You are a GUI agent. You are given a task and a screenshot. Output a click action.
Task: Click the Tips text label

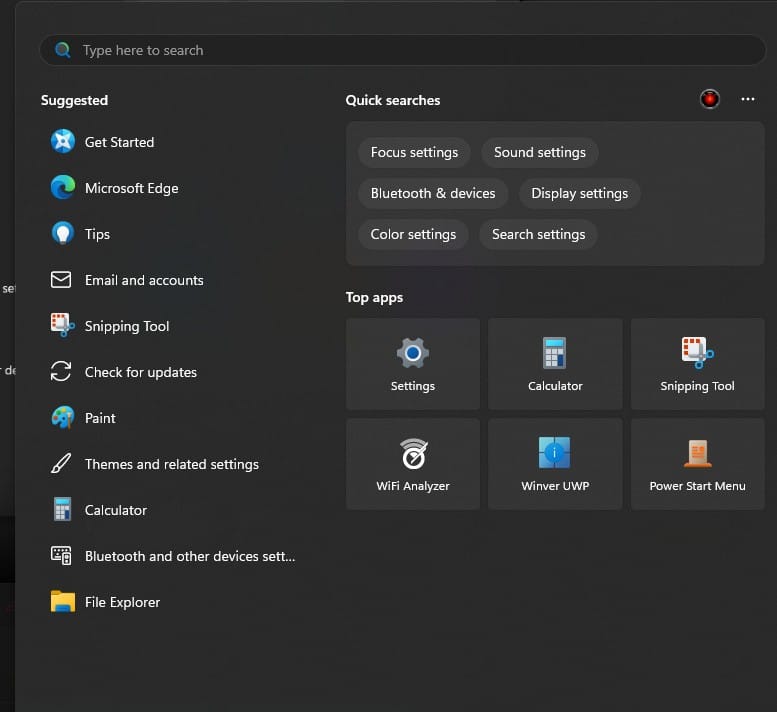click(x=97, y=234)
